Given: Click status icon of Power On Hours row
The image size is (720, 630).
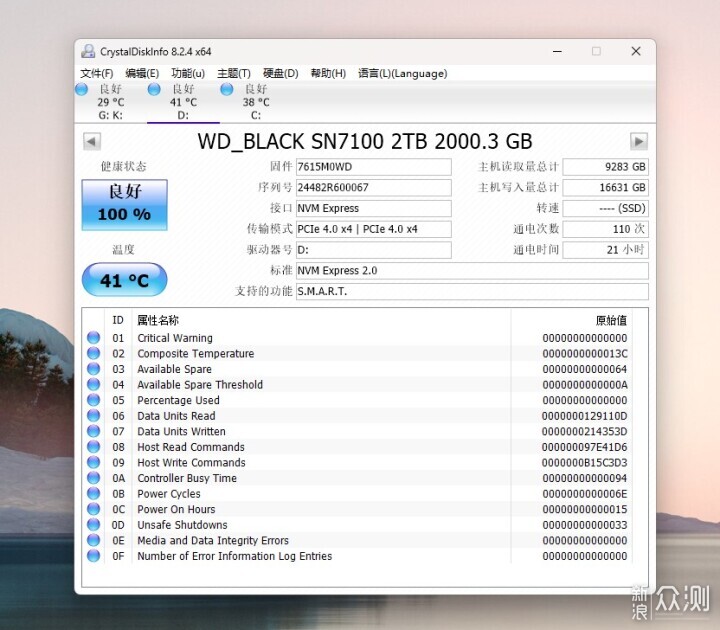Looking at the screenshot, I should pos(94,509).
